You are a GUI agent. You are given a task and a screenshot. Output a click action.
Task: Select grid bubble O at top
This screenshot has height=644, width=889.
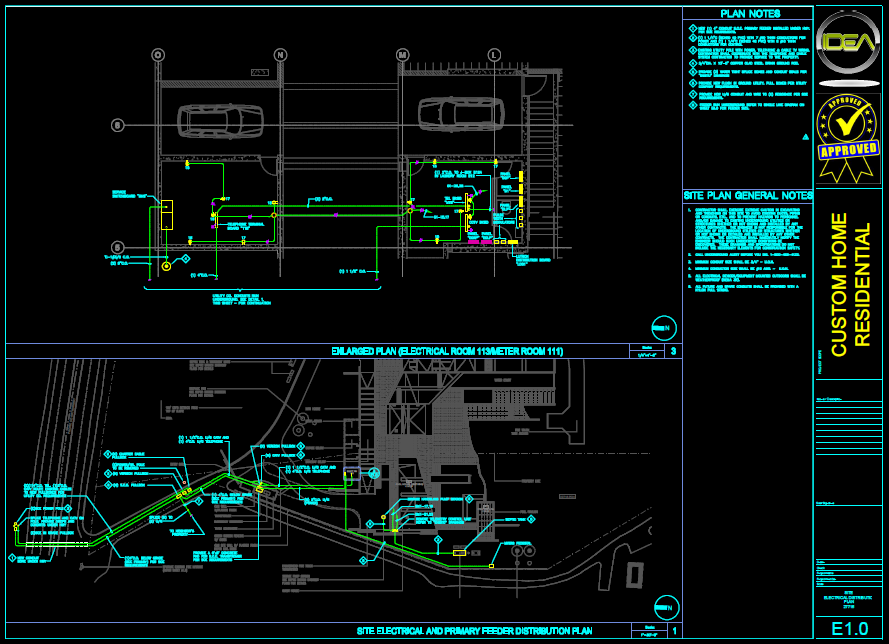point(158,54)
